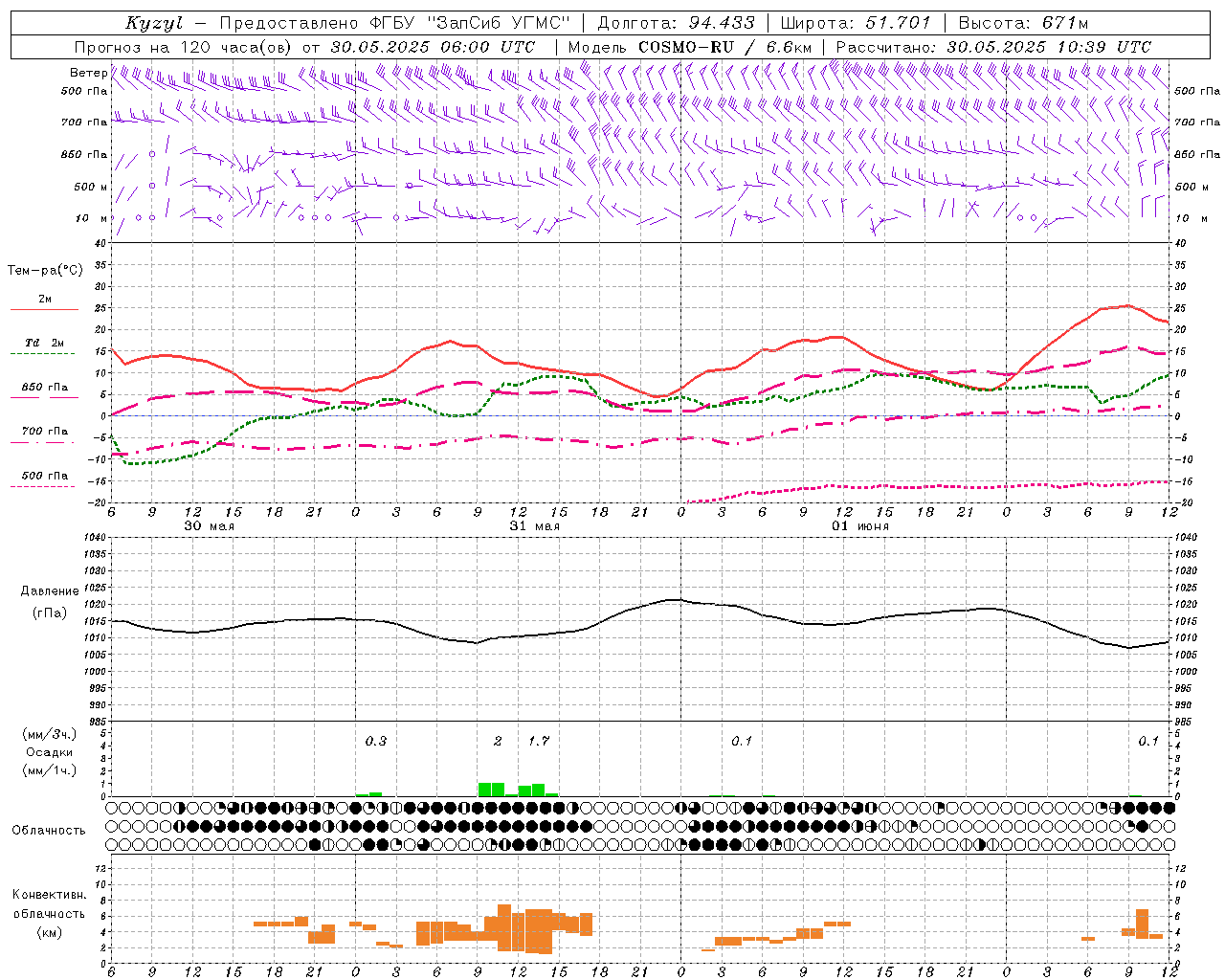Click the '30 мая' date label
The image size is (1225, 980).
click(210, 526)
